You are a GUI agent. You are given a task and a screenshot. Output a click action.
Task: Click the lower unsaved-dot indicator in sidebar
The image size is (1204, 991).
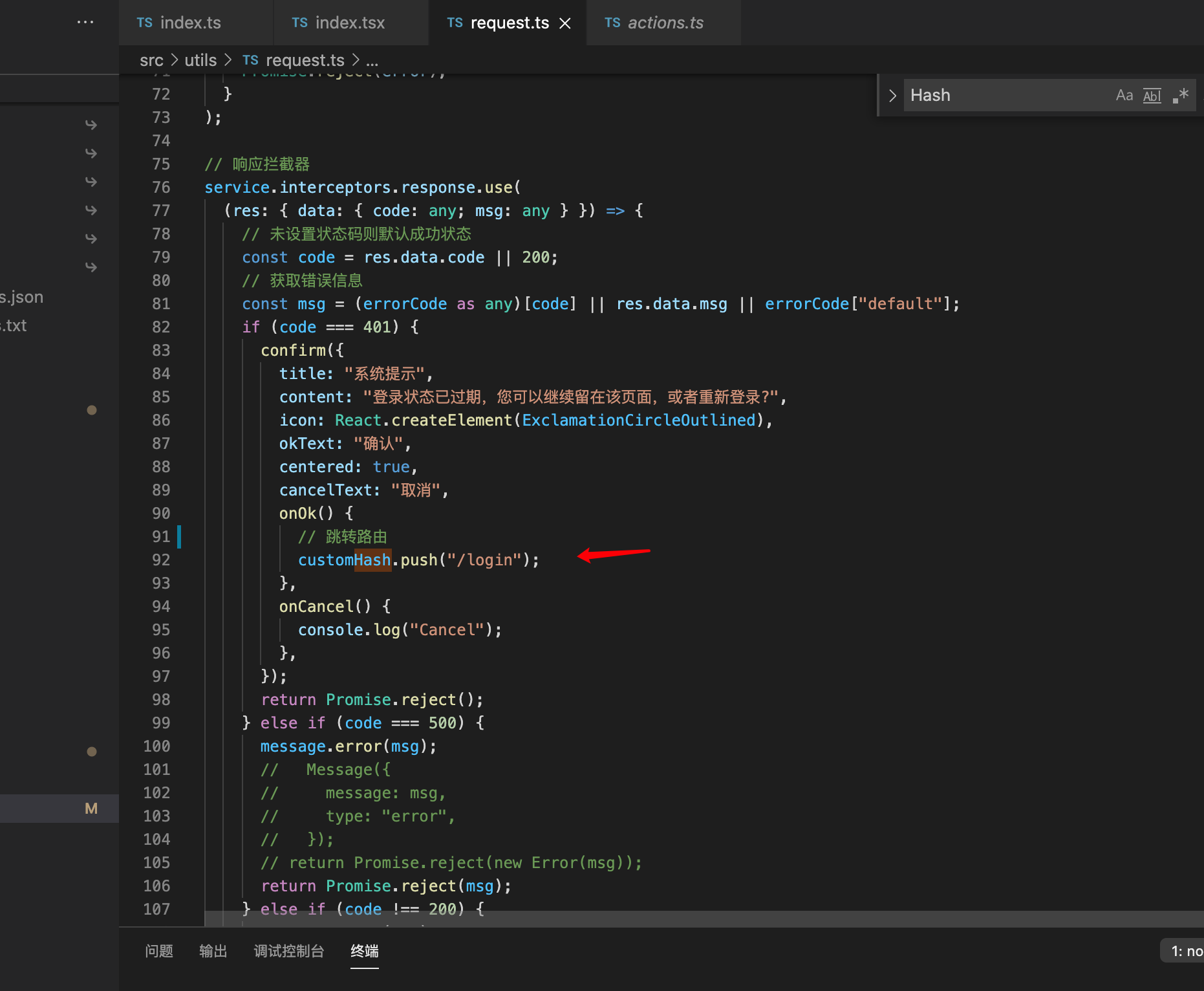pyautogui.click(x=92, y=752)
